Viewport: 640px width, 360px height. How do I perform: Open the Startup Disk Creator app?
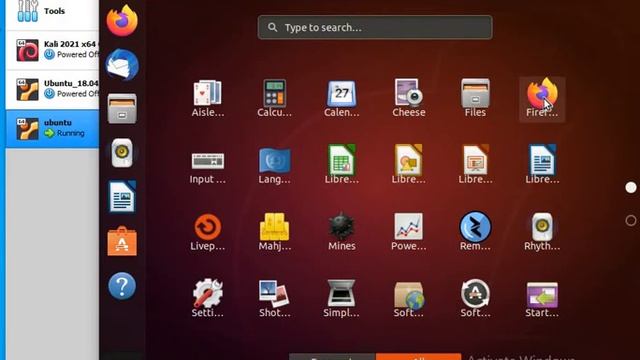pos(542,299)
